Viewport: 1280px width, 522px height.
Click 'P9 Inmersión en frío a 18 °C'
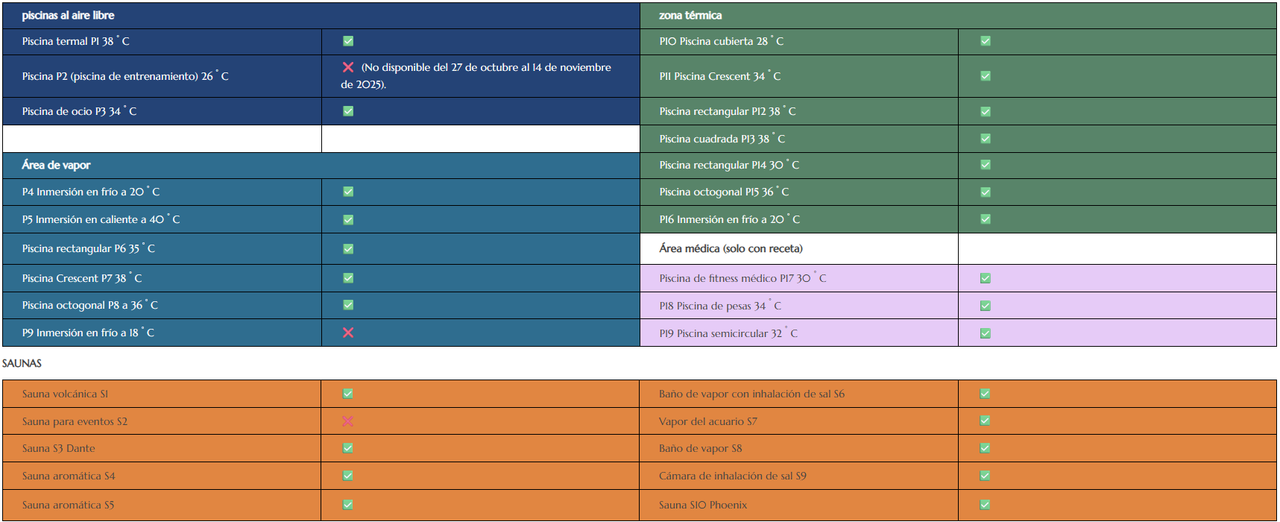tap(88, 332)
